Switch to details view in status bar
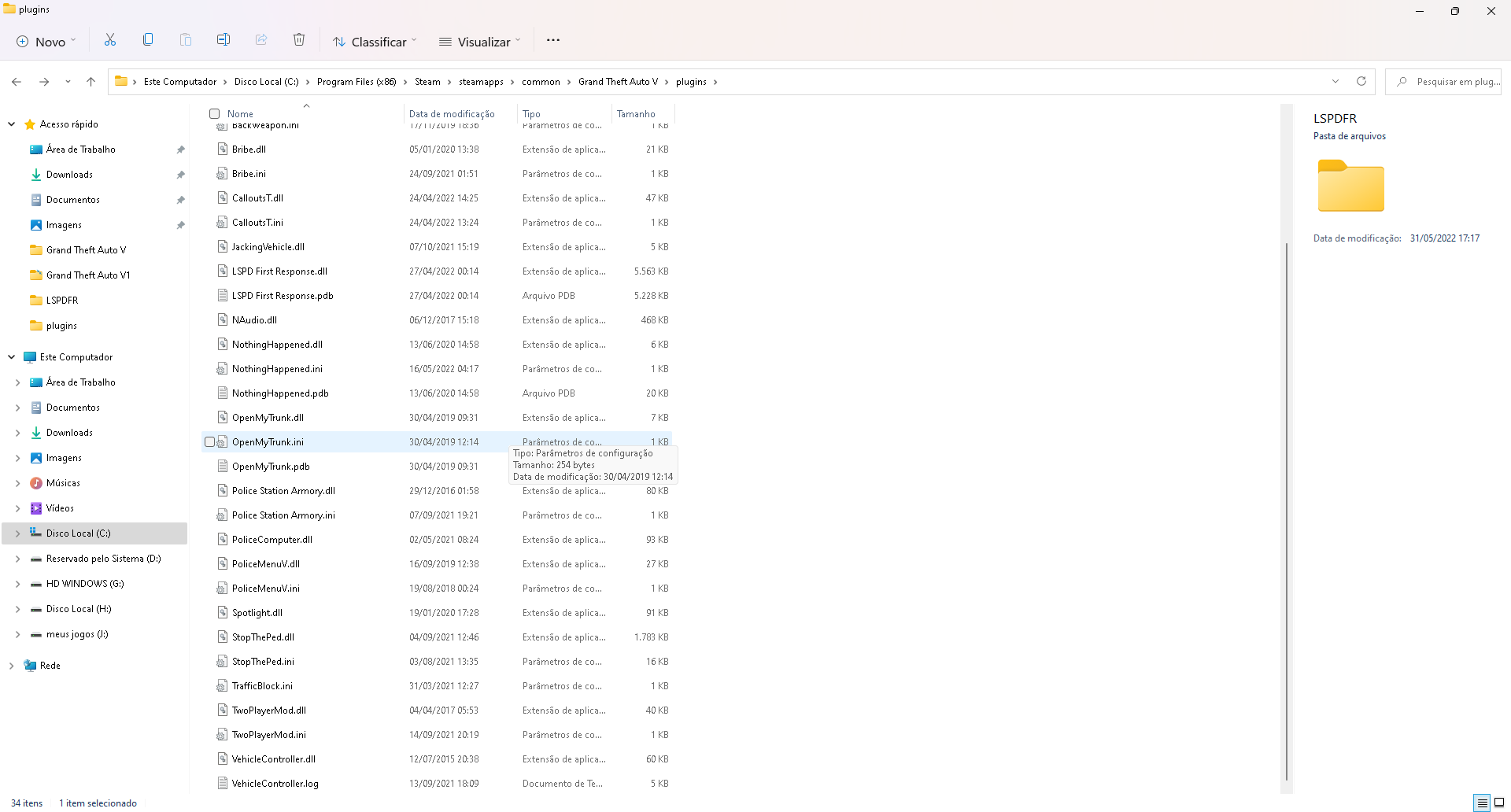The image size is (1511, 812). [x=1482, y=803]
